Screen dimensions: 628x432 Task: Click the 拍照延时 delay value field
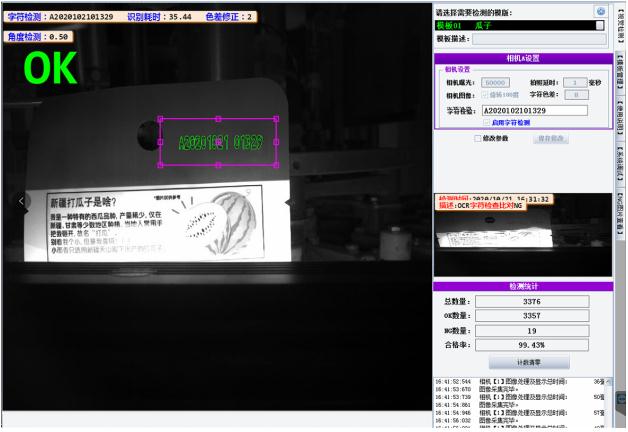click(x=575, y=82)
